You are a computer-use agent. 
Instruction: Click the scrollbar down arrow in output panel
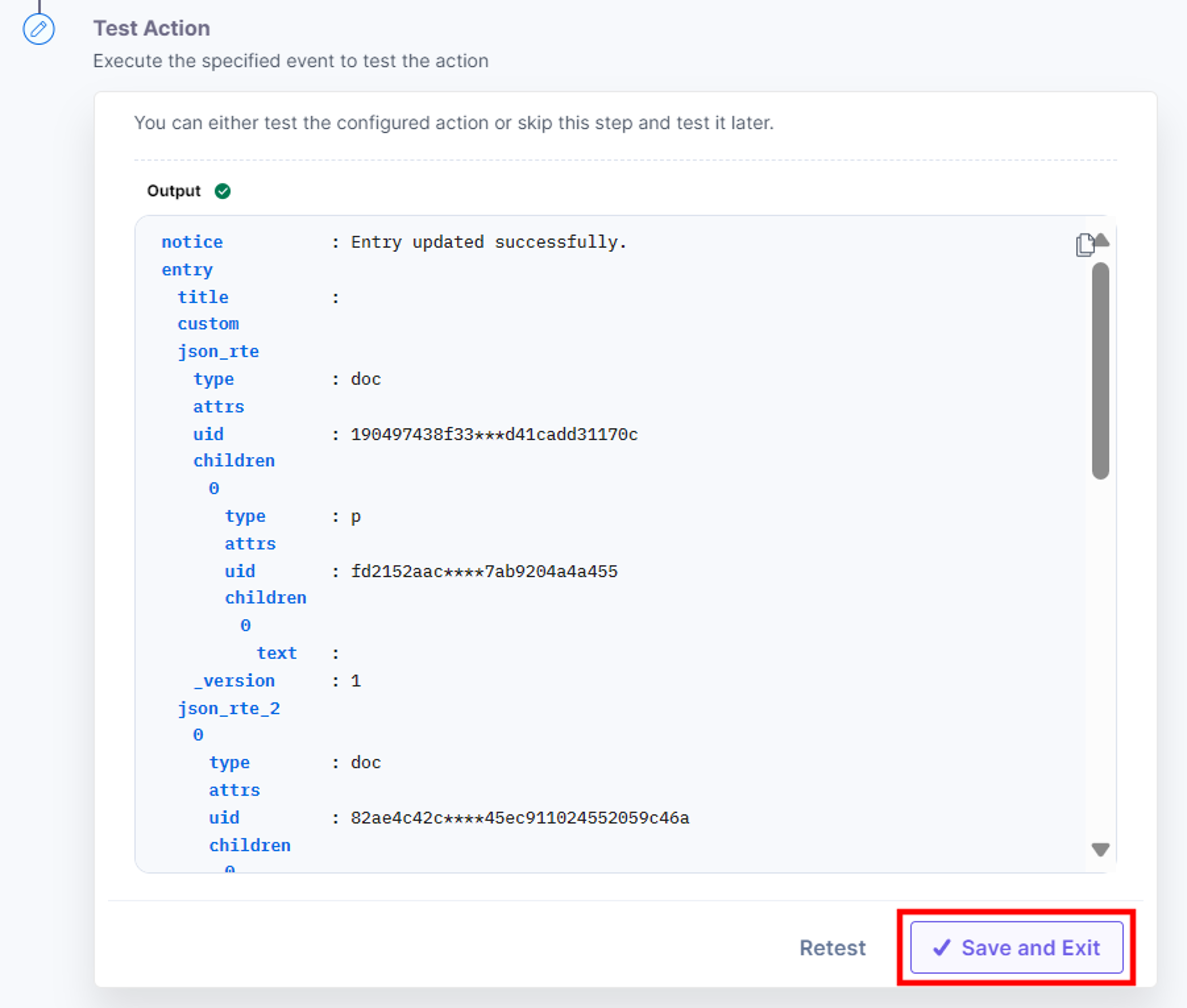1101,850
